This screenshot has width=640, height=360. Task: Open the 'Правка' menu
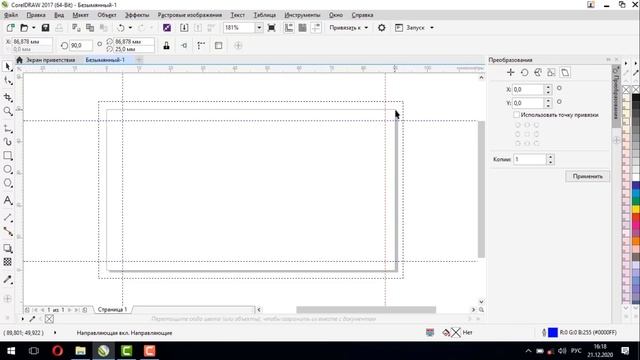click(x=36, y=15)
